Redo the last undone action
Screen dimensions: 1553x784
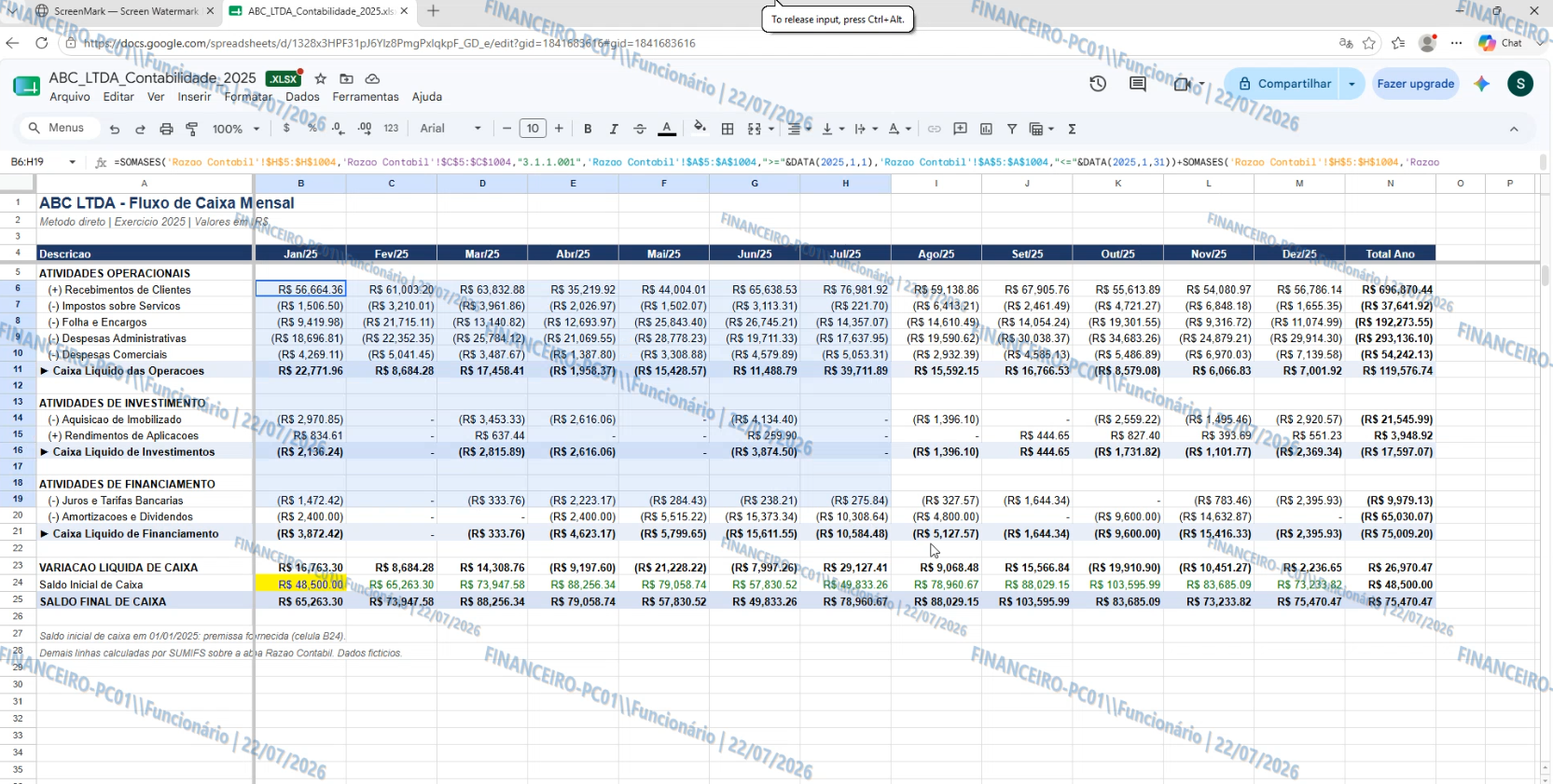point(140,129)
